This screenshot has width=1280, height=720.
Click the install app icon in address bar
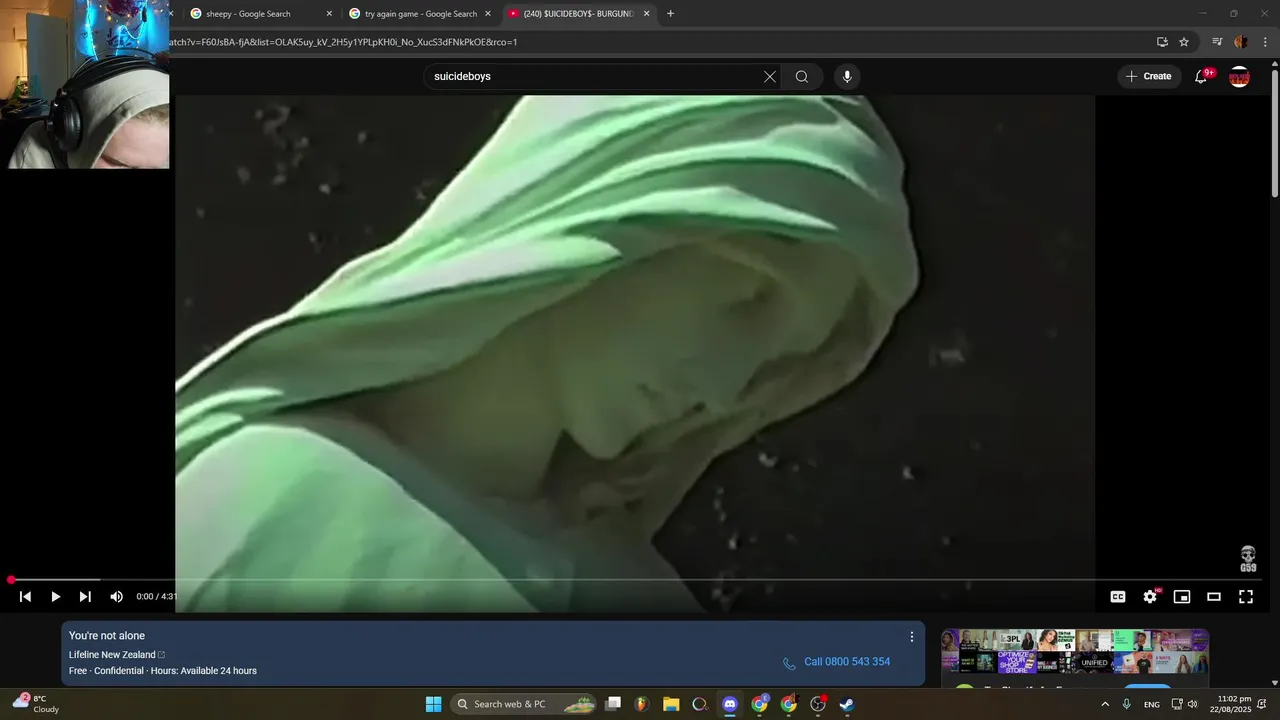tap(1162, 42)
